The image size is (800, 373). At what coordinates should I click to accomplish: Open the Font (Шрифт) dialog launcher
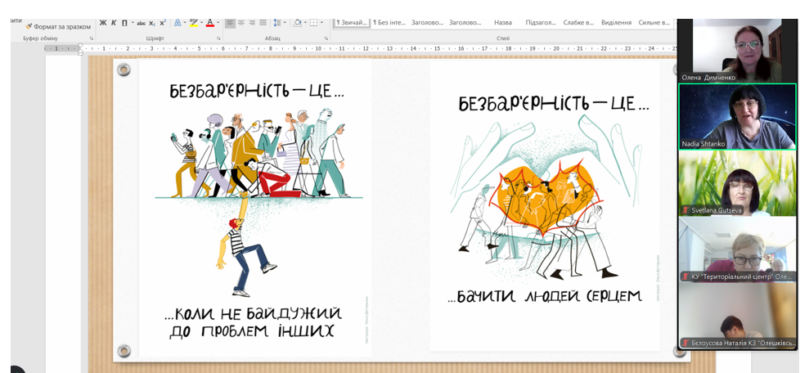click(218, 39)
